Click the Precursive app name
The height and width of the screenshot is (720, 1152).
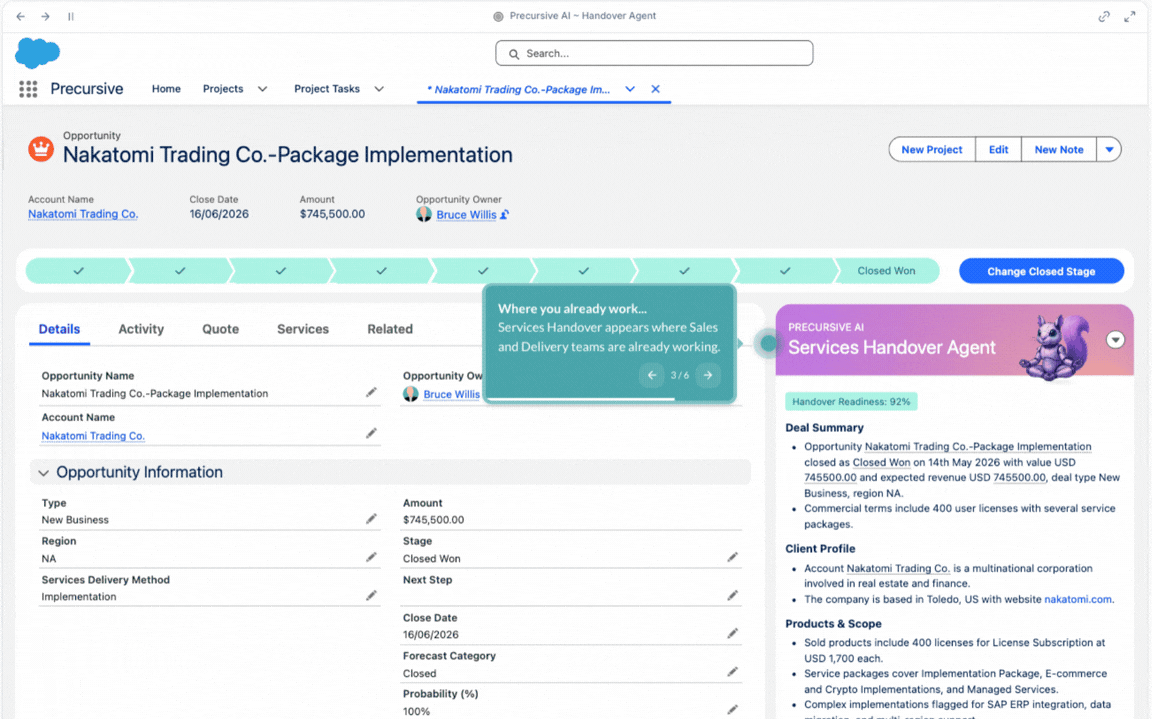pos(87,89)
